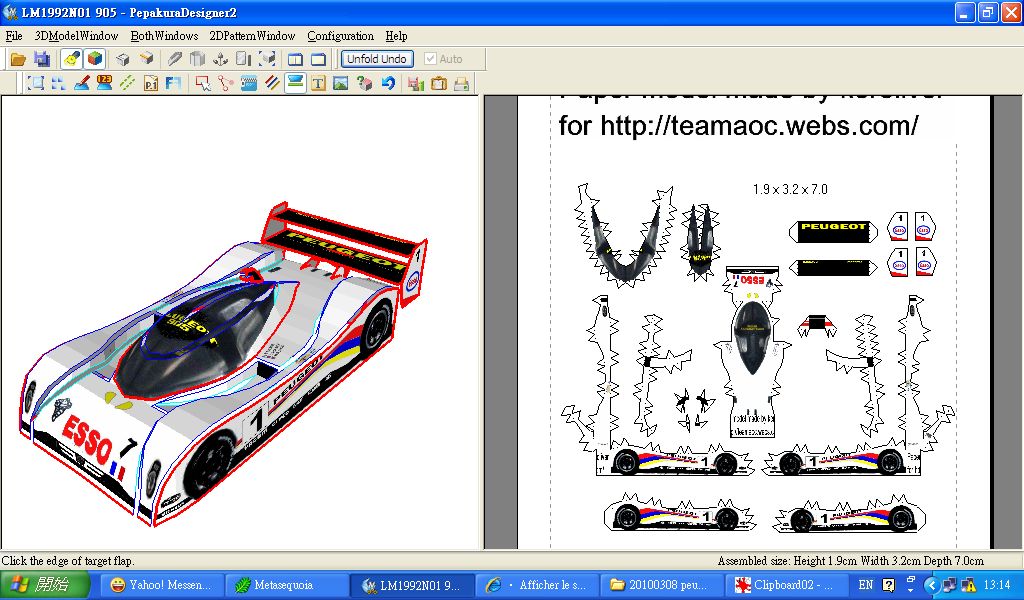Switch to single-window layout icon
The height and width of the screenshot is (600, 1024).
[318, 59]
